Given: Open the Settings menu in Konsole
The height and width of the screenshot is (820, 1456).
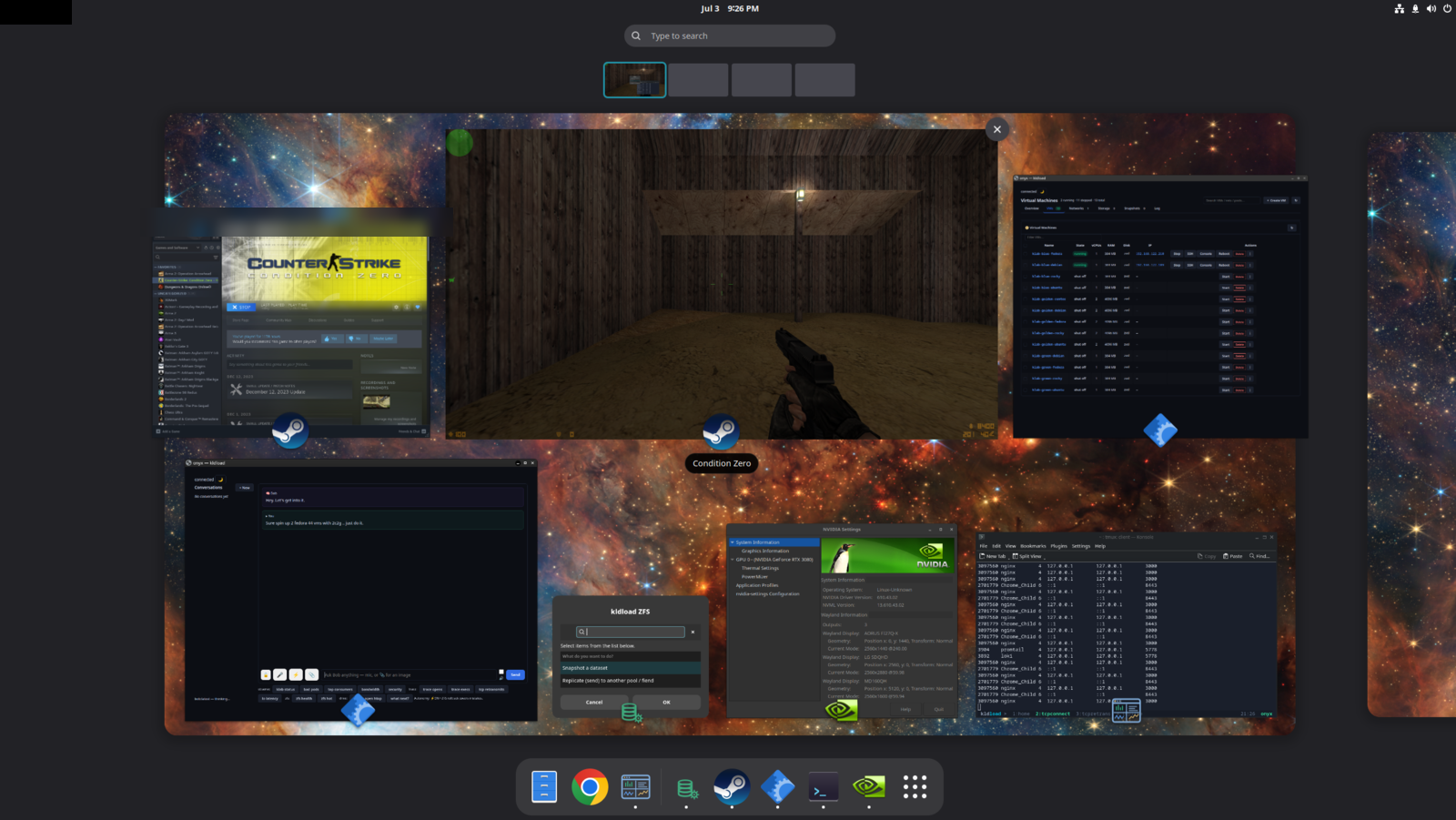Looking at the screenshot, I should pos(1081,546).
